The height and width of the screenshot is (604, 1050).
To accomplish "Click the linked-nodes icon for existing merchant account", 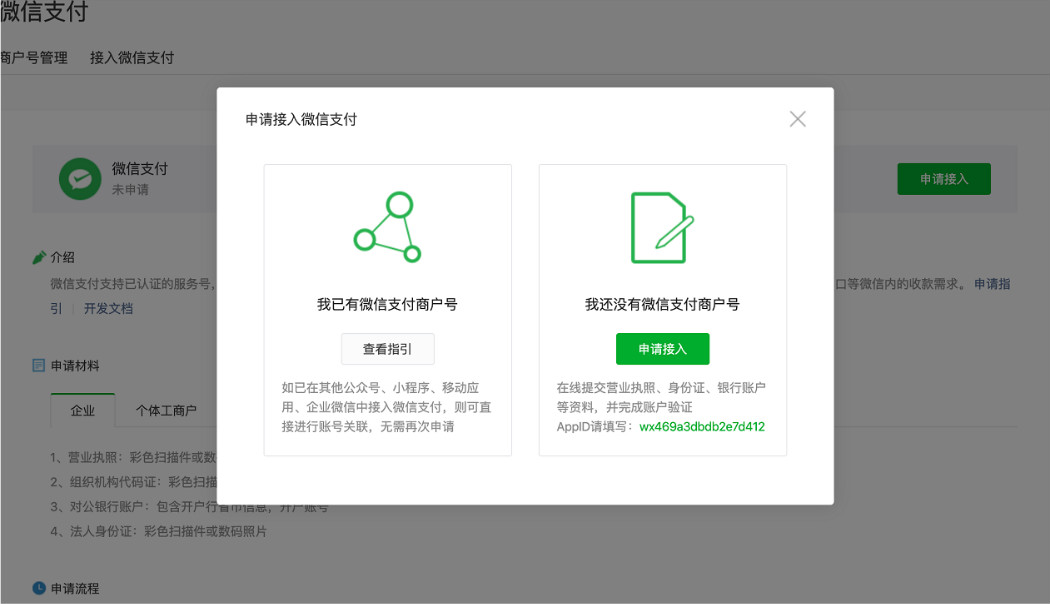I will point(387,227).
